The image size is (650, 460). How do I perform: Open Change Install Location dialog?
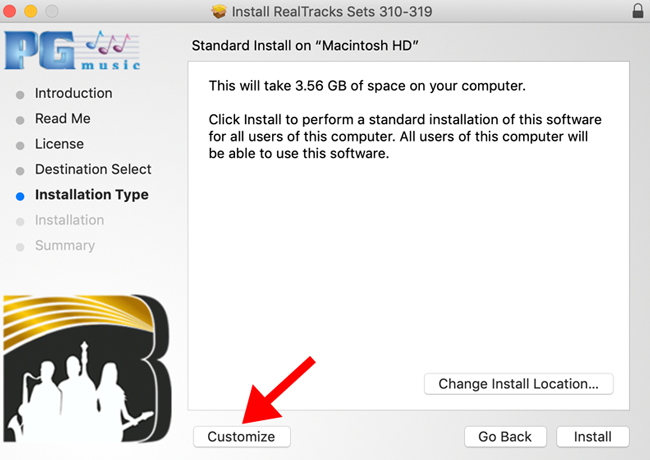[x=518, y=384]
